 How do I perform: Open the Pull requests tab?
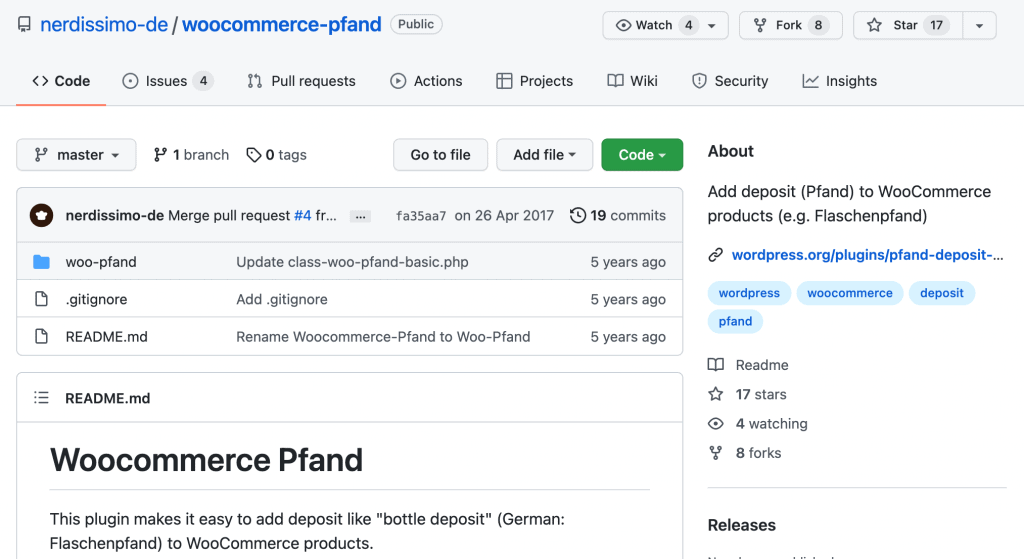[301, 81]
